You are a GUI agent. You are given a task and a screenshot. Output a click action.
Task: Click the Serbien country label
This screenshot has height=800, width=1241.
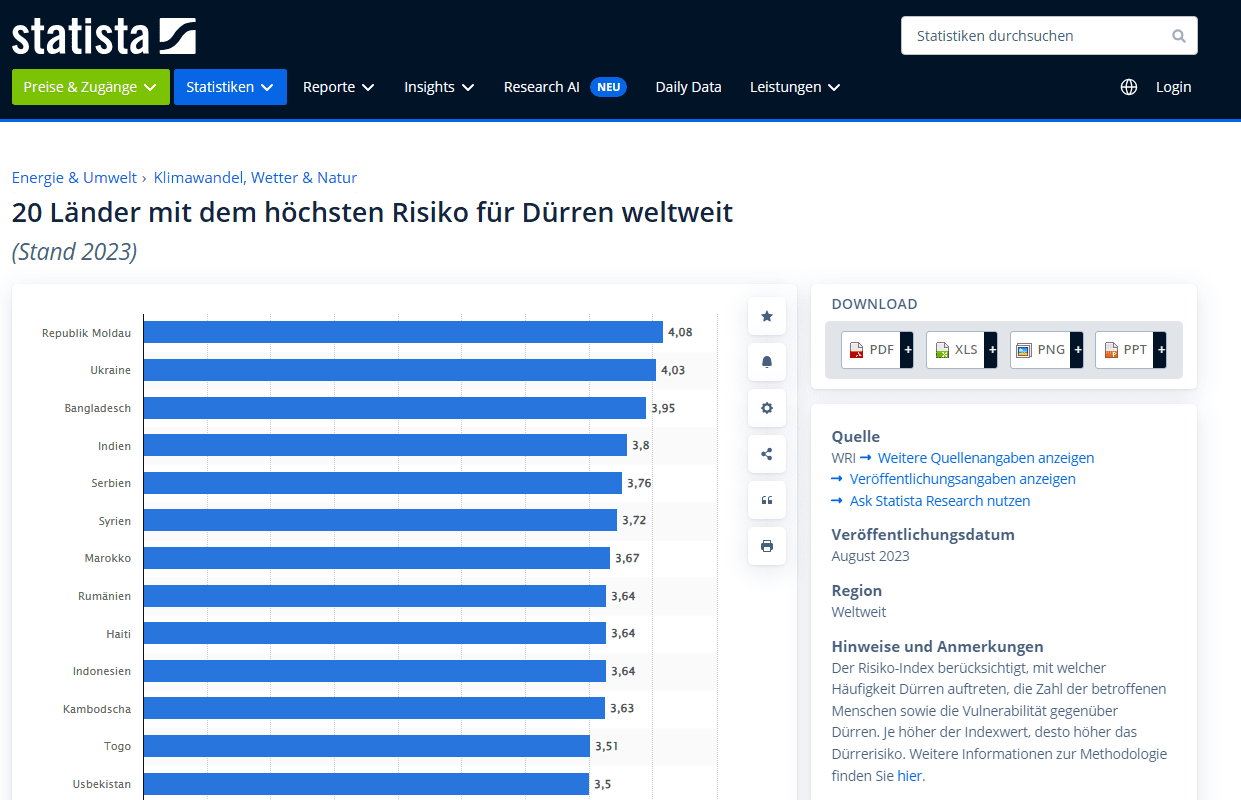[111, 483]
